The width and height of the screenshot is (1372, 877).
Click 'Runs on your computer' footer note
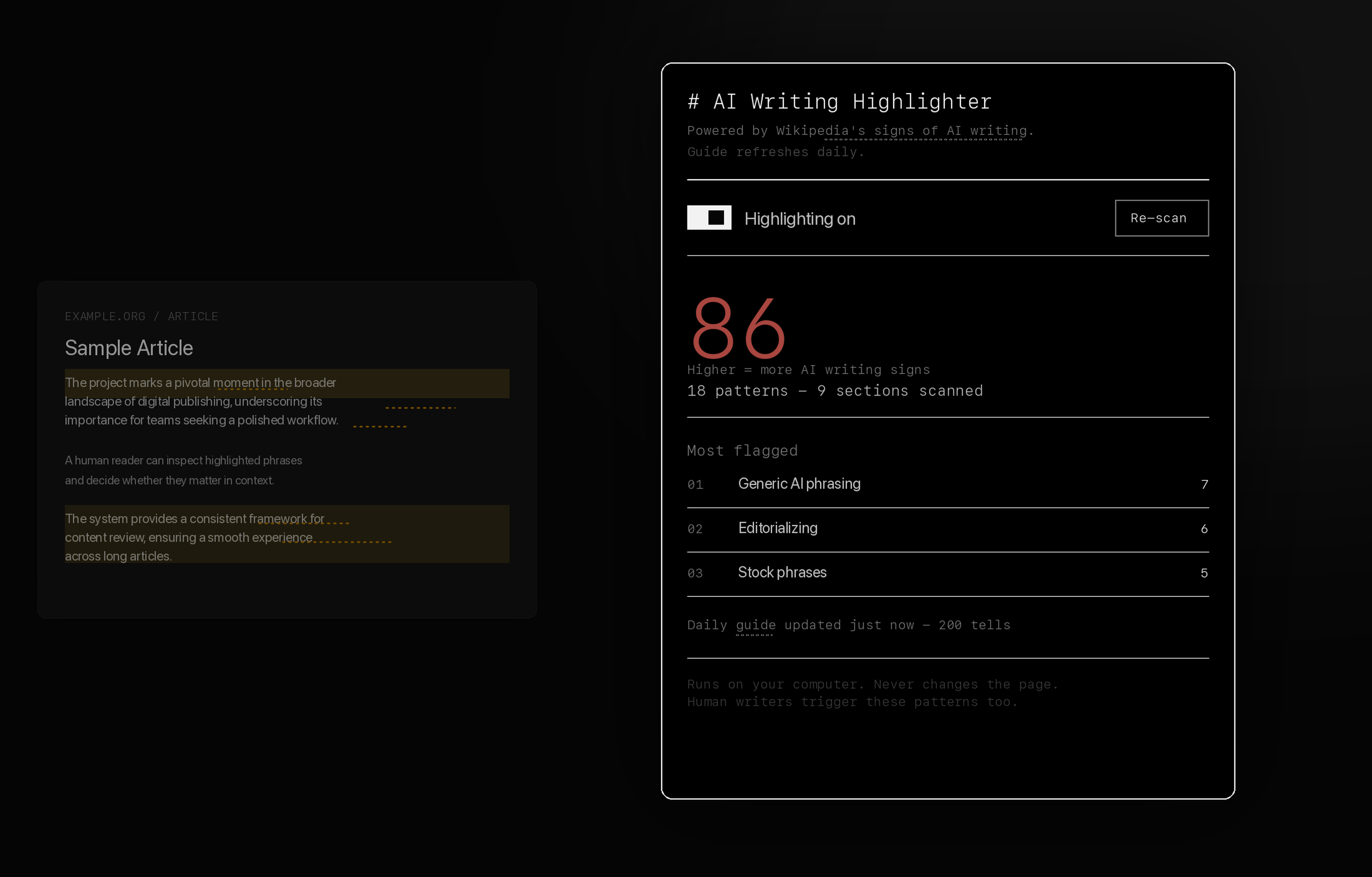click(872, 684)
